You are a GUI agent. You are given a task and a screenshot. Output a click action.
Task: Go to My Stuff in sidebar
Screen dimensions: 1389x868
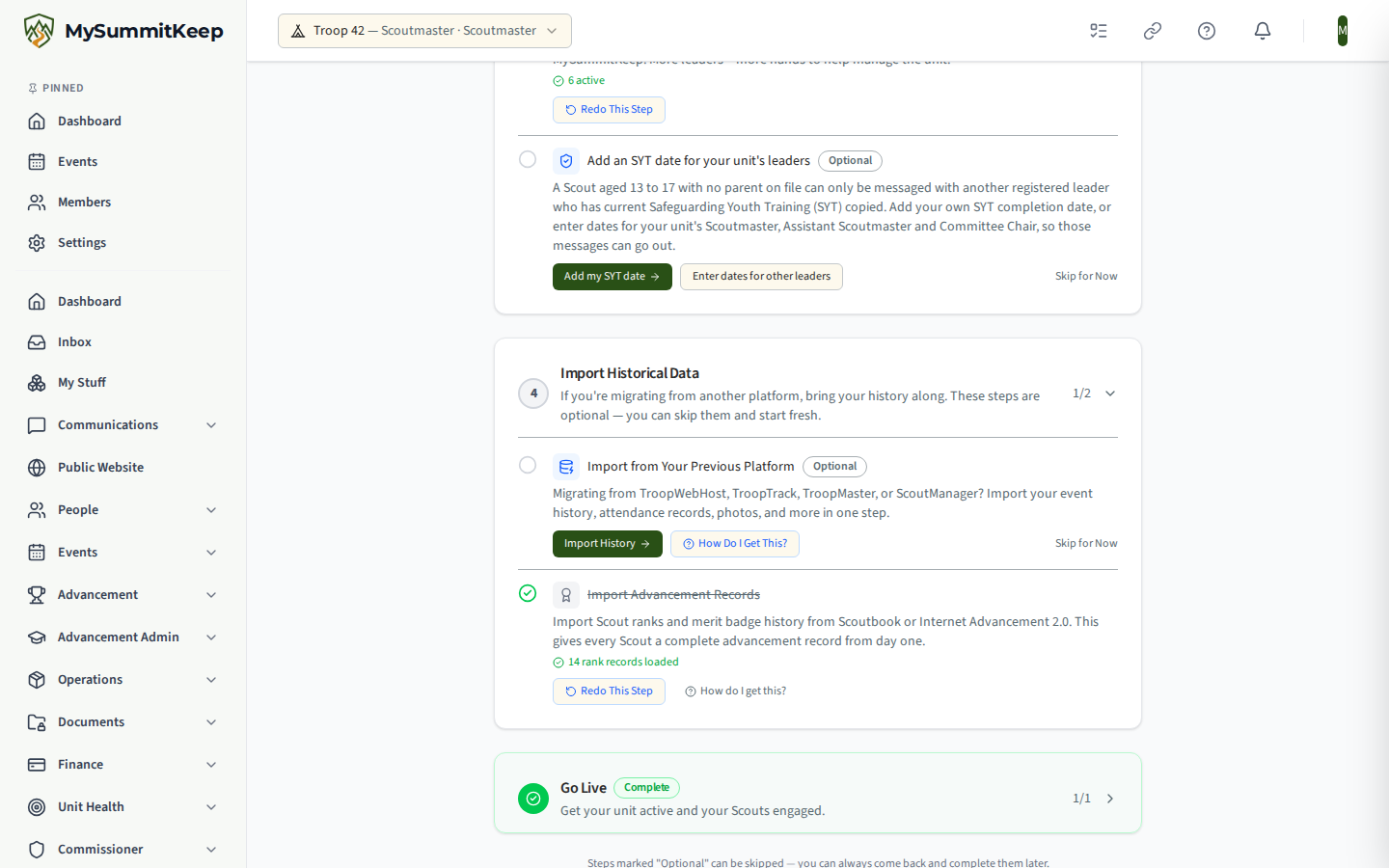tap(123, 383)
